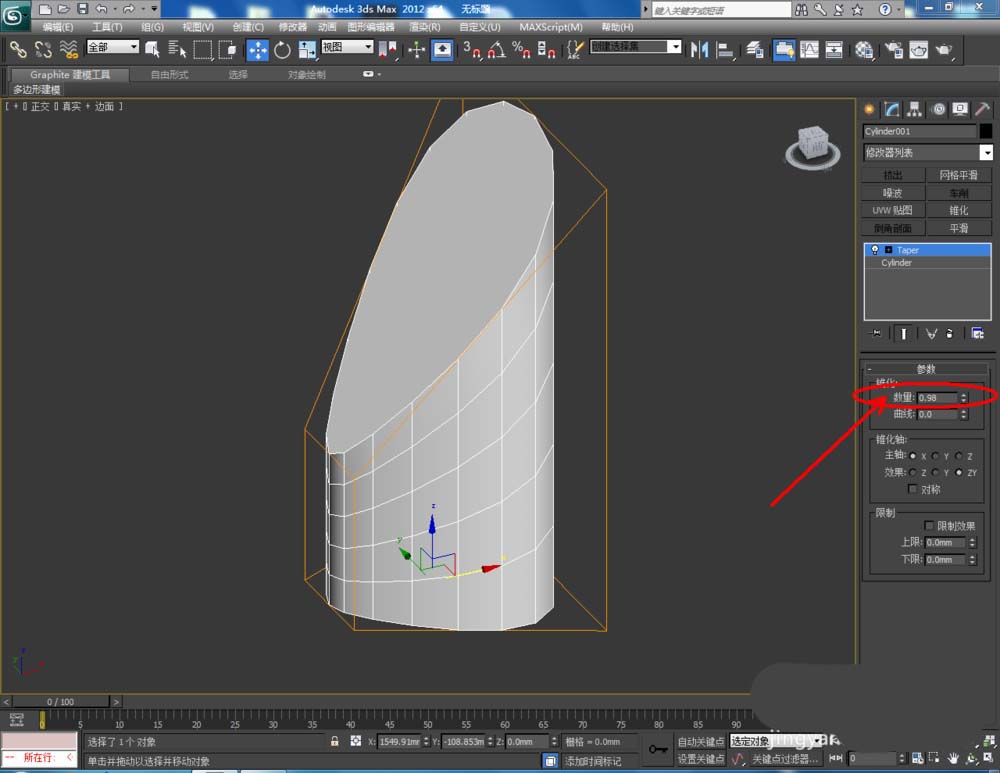
Task: Open the Utilities hammer panel tab
Action: coord(983,109)
